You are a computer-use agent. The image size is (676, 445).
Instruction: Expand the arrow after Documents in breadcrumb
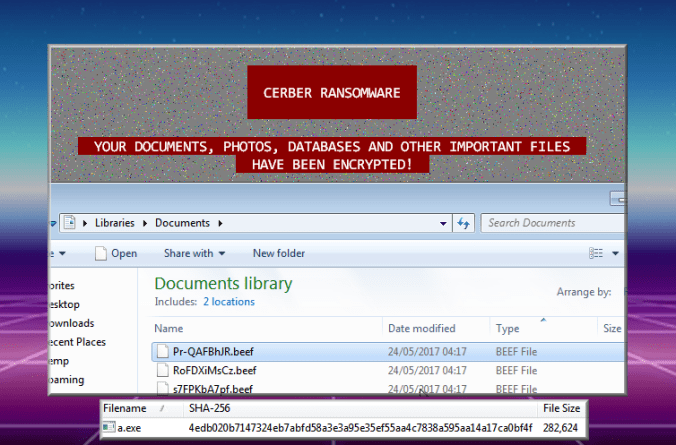click(x=219, y=222)
